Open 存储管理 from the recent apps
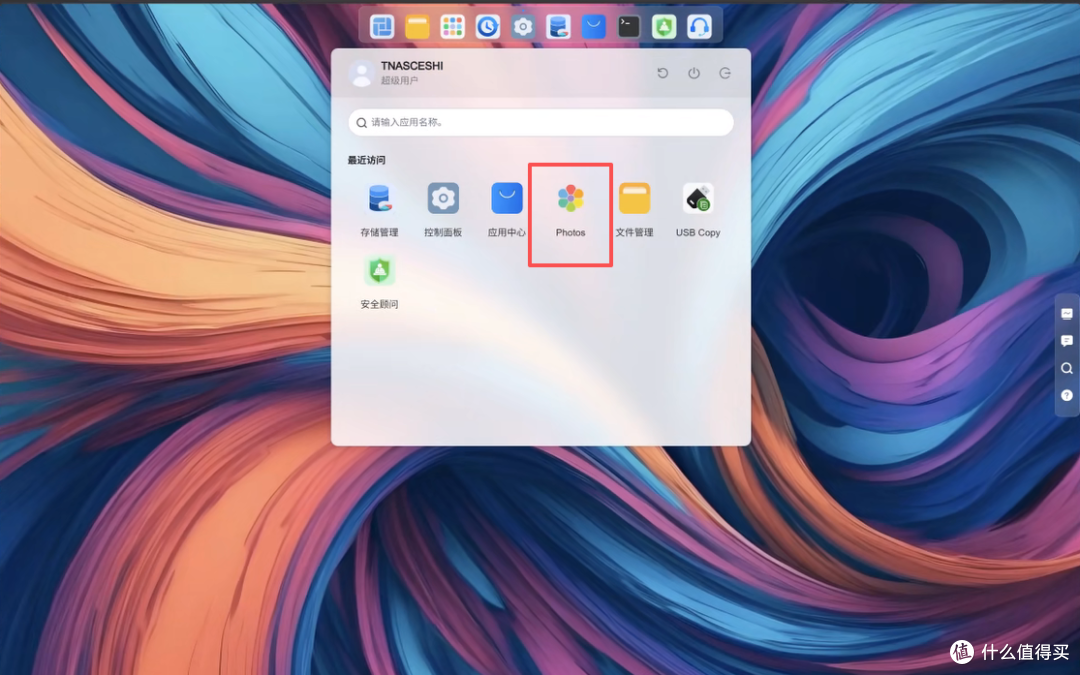 coord(380,211)
